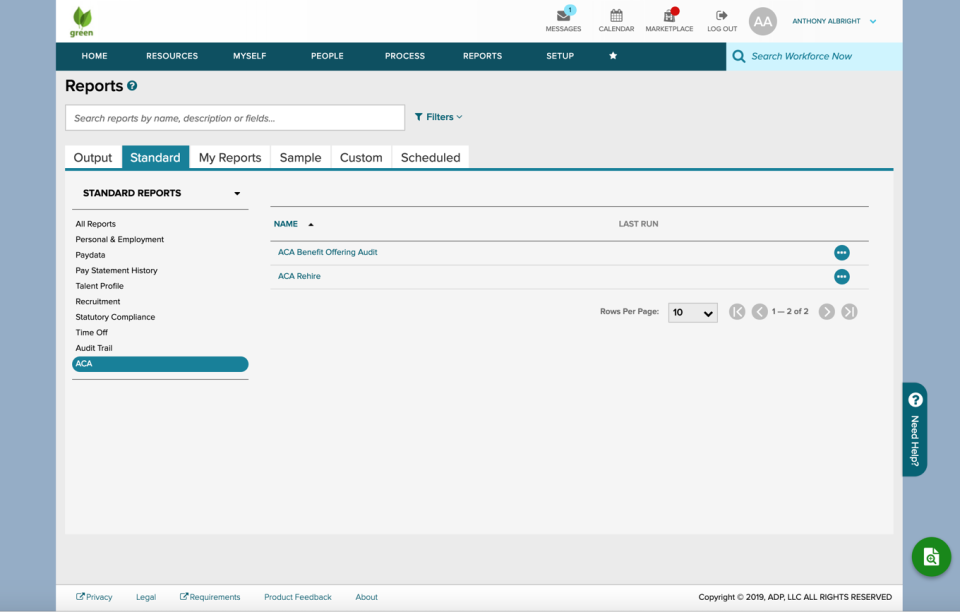Open actions menu for ACA Benefit Offering Audit
Screen dimensions: 960x612
point(842,253)
